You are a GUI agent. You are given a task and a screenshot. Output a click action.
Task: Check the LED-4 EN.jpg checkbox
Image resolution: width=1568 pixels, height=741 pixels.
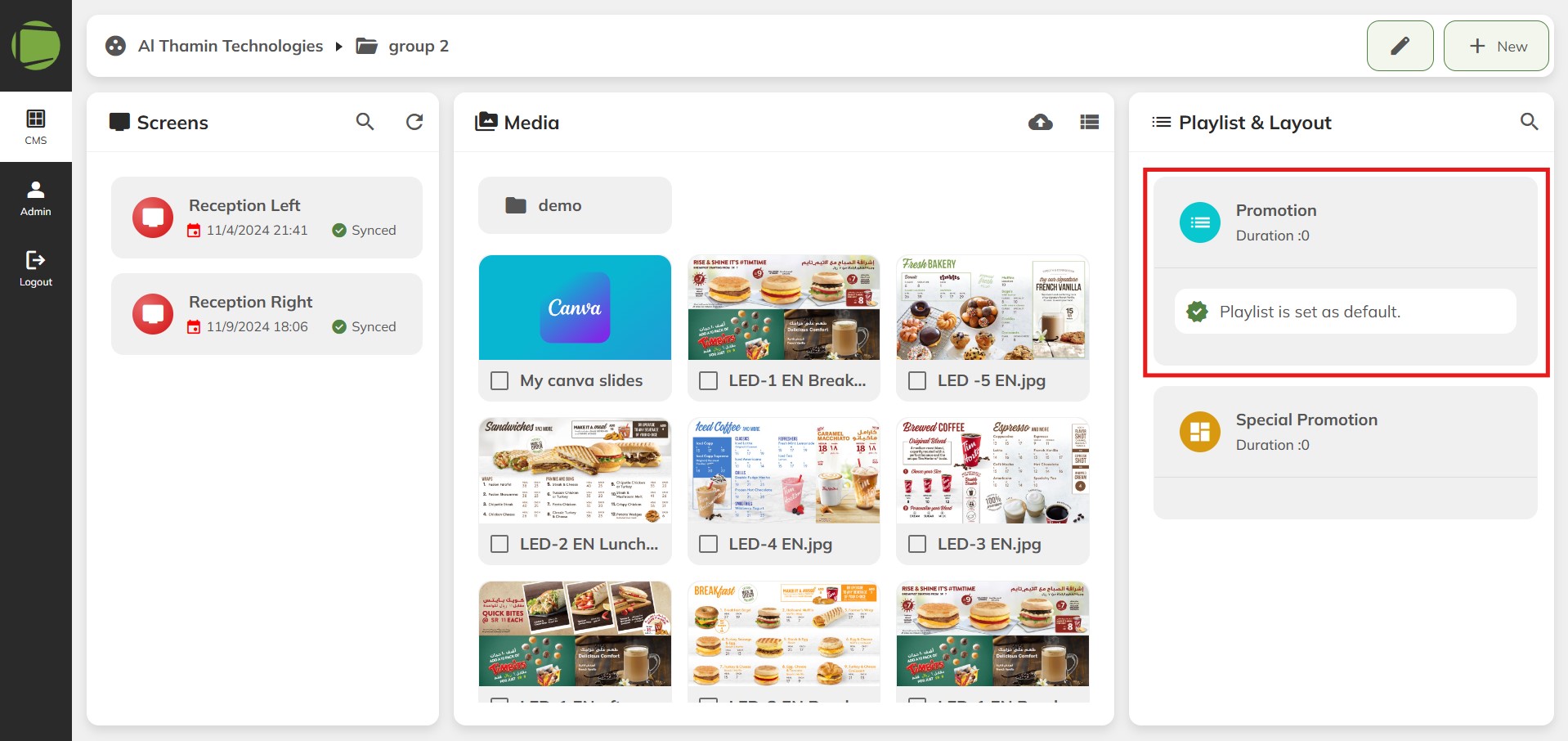[x=709, y=544]
